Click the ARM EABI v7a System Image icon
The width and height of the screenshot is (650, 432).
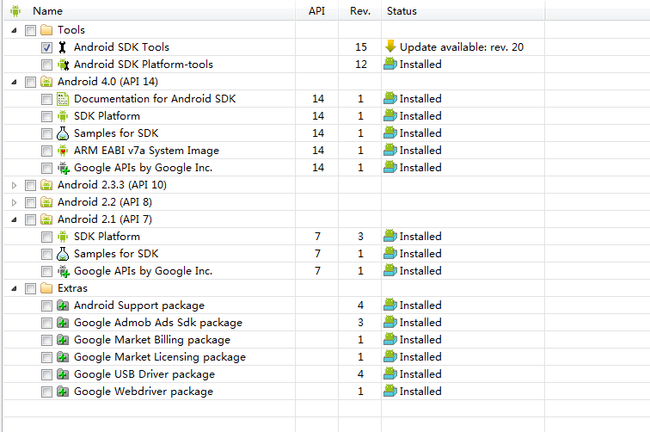coord(63,150)
